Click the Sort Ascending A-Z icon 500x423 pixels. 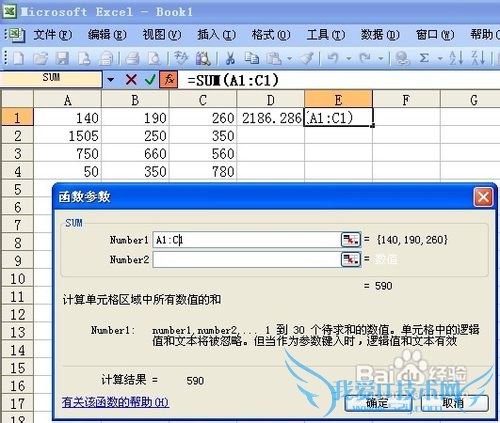tap(456, 58)
